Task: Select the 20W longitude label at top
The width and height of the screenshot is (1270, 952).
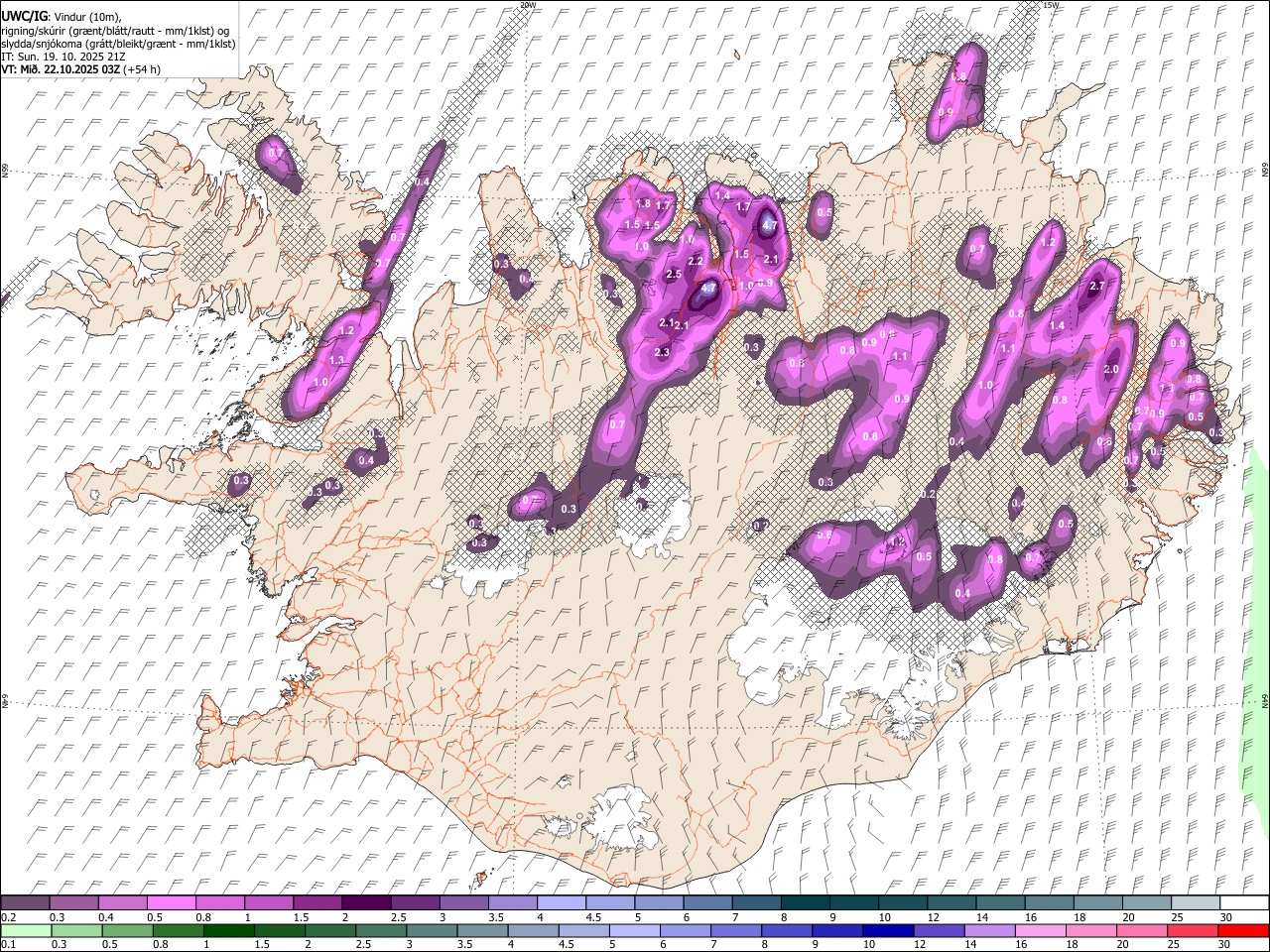Action: click(x=528, y=5)
